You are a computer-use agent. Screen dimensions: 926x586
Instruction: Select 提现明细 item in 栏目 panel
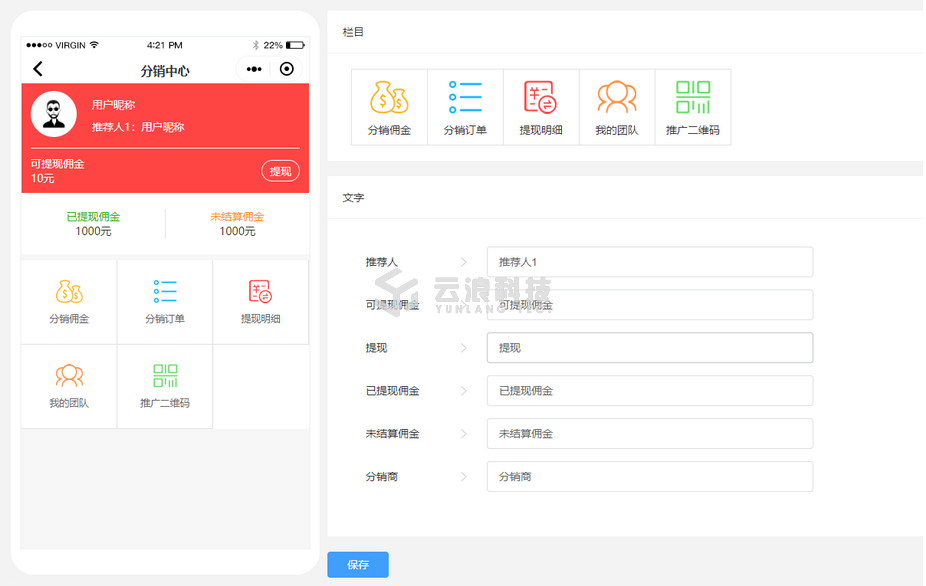[x=541, y=107]
